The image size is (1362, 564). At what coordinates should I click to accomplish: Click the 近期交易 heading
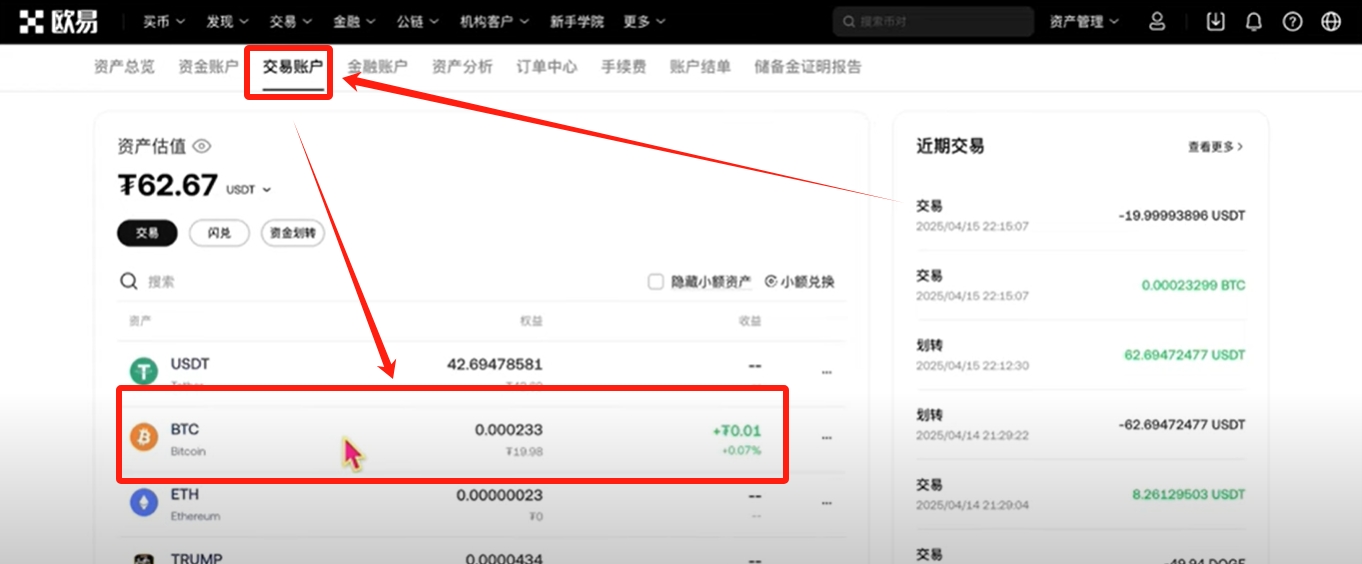[x=950, y=146]
